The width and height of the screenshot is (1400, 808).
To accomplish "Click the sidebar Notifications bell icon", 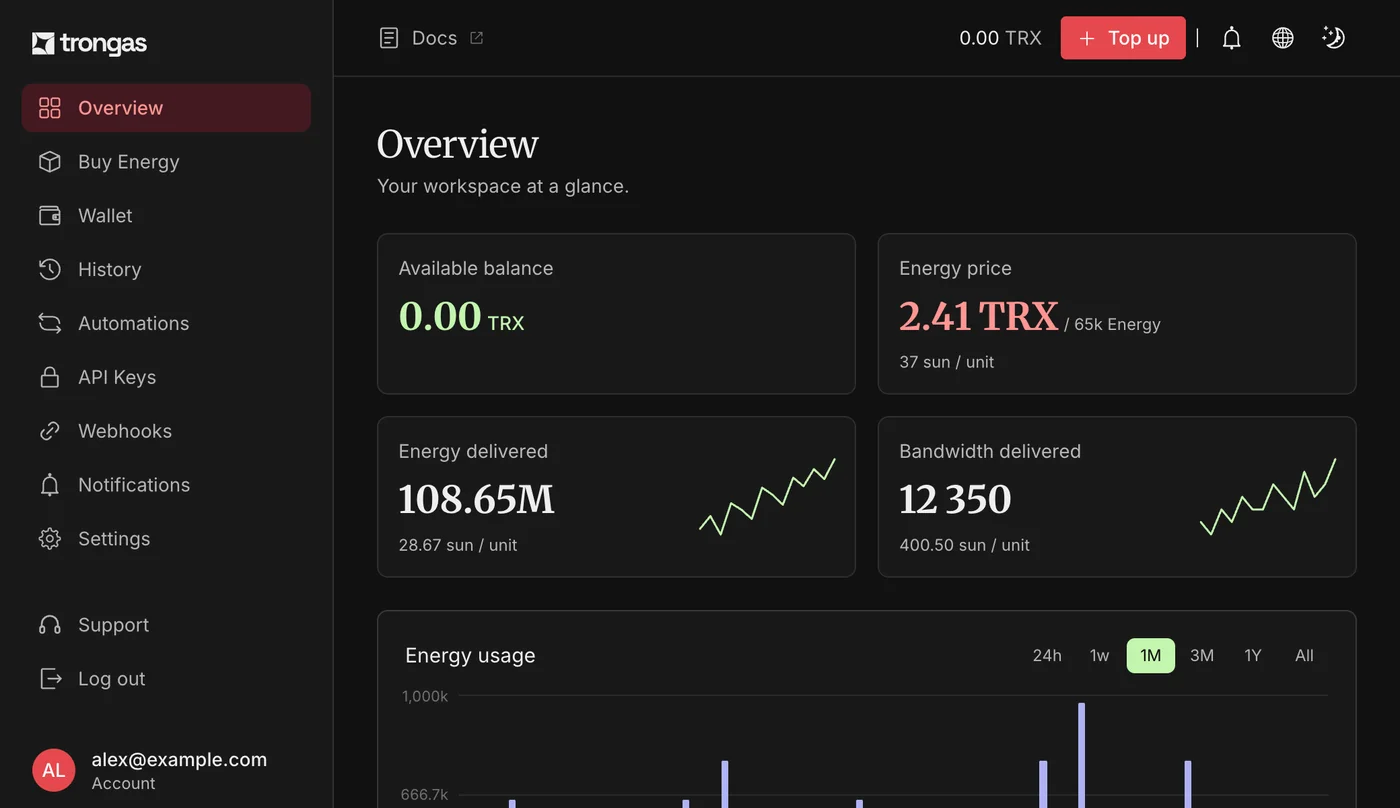I will (50, 485).
